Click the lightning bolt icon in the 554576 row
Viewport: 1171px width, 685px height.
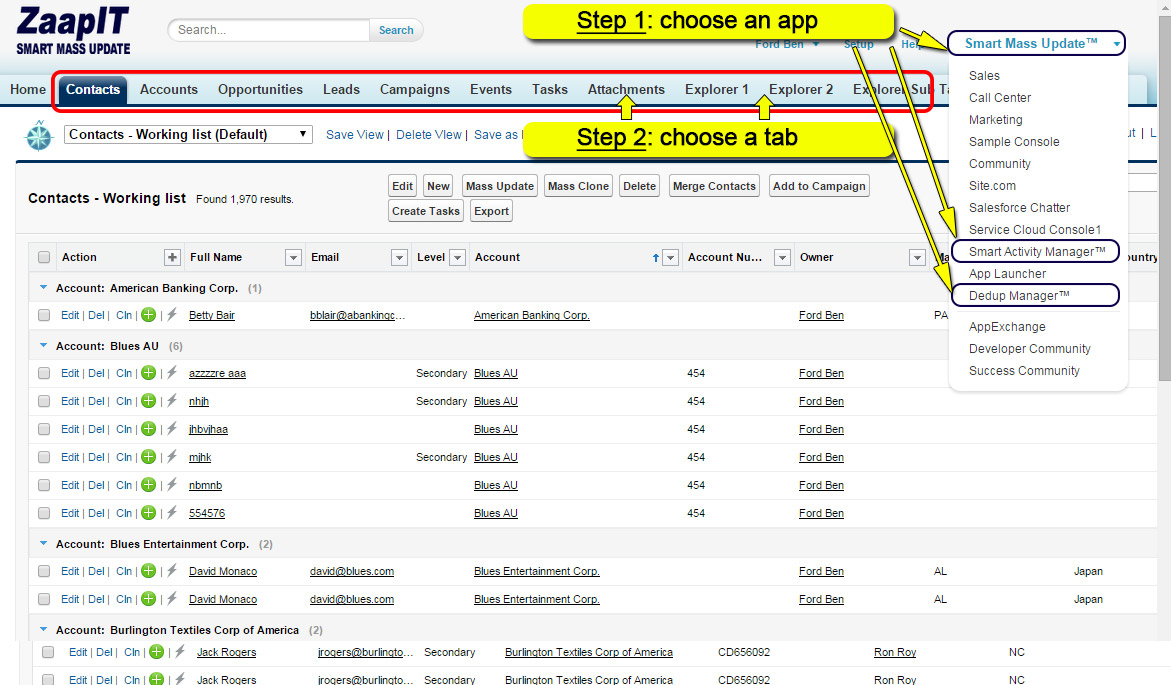(x=171, y=513)
